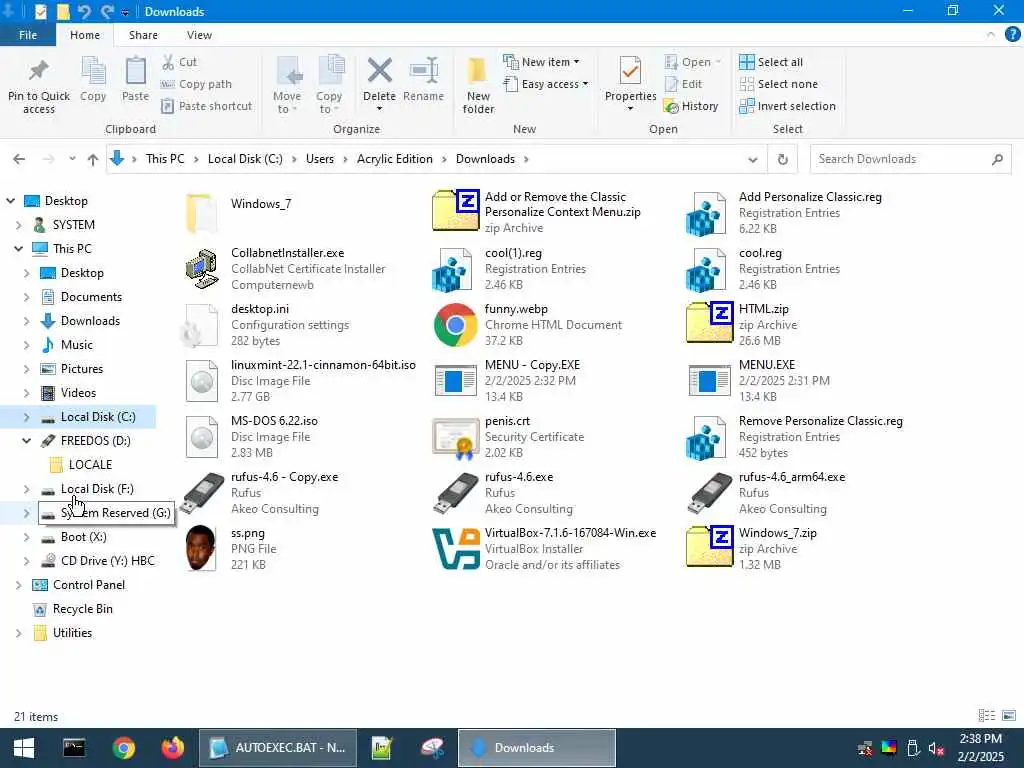
Task: Select the MENU.EXE application icon
Action: pyautogui.click(x=710, y=381)
